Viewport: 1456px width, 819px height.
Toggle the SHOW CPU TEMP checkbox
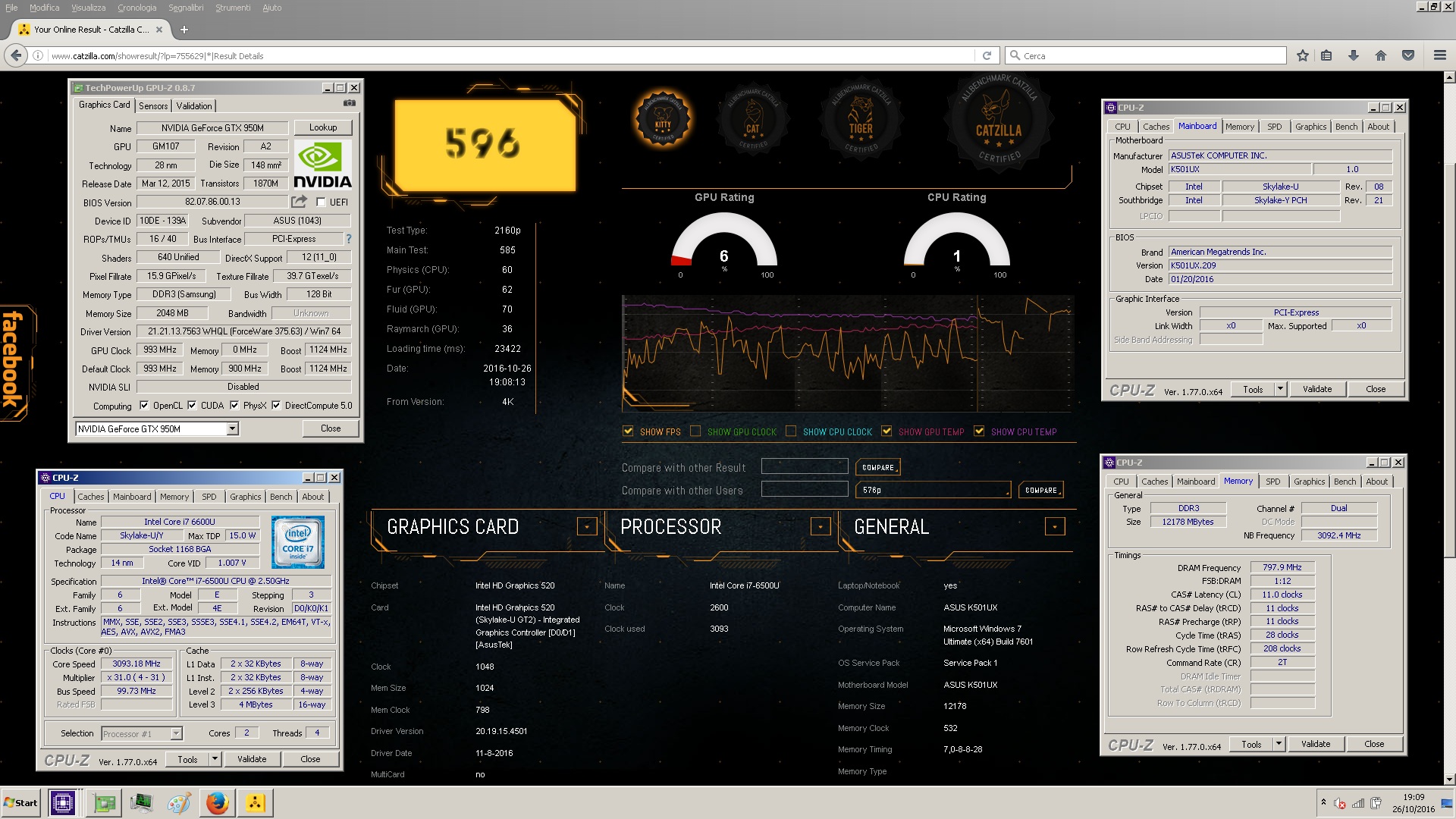tap(979, 431)
